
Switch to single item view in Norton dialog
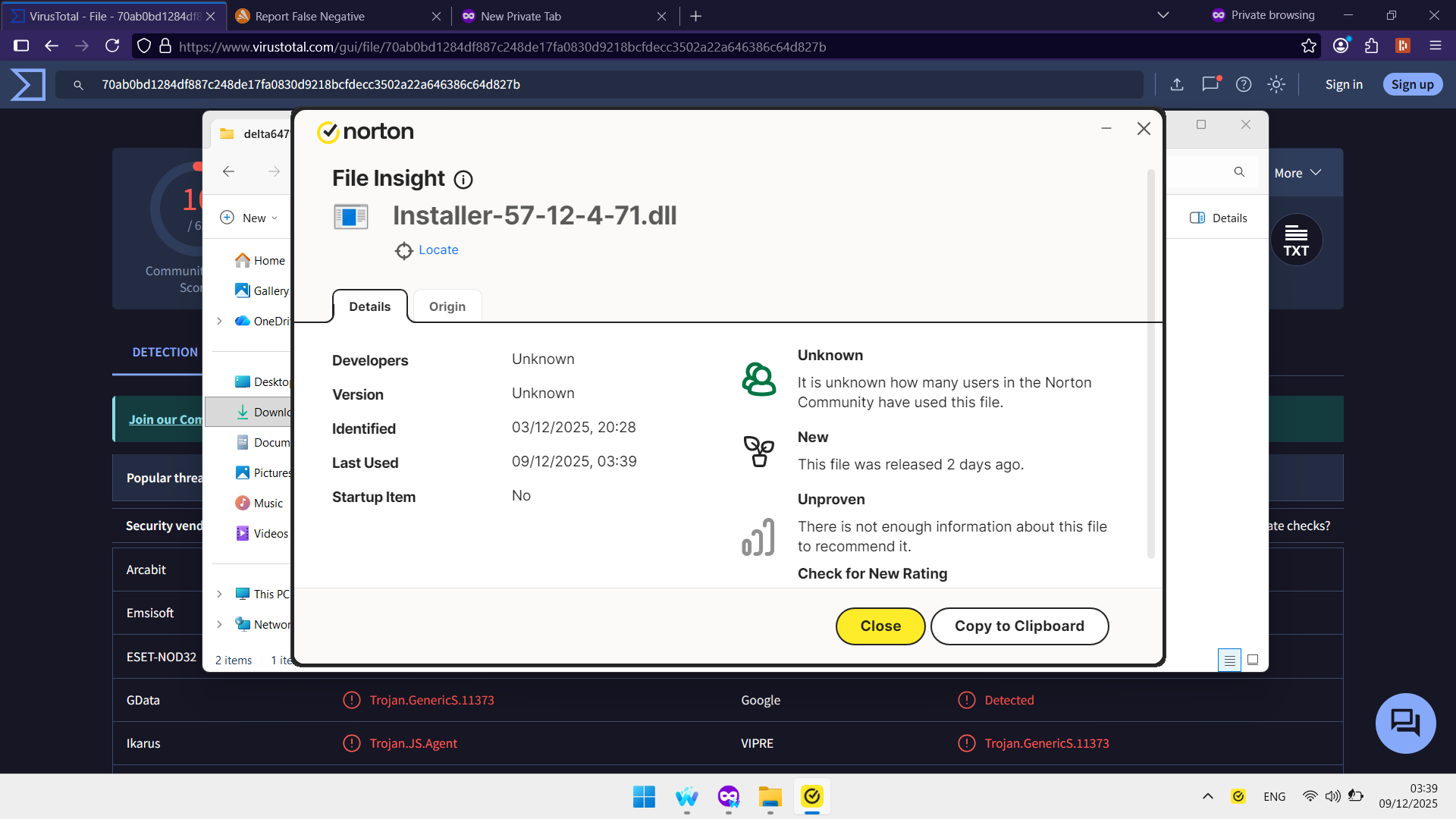(1253, 660)
